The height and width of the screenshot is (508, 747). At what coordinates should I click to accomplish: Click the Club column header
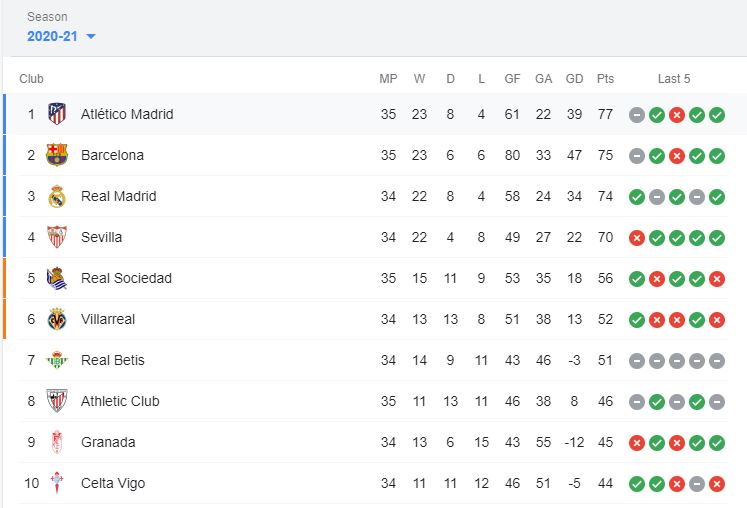[31, 79]
